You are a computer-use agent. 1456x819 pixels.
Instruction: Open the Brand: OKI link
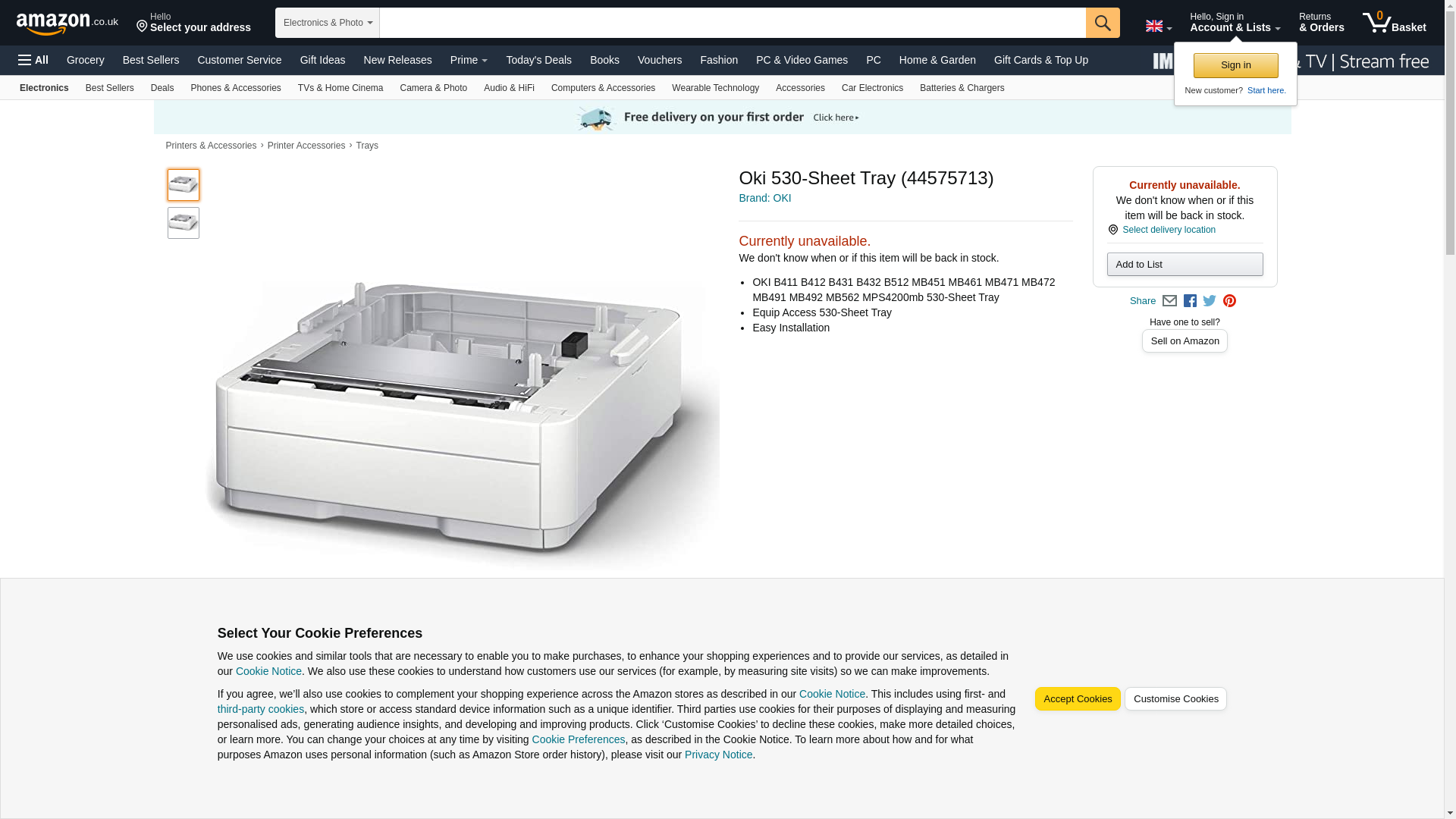click(764, 198)
